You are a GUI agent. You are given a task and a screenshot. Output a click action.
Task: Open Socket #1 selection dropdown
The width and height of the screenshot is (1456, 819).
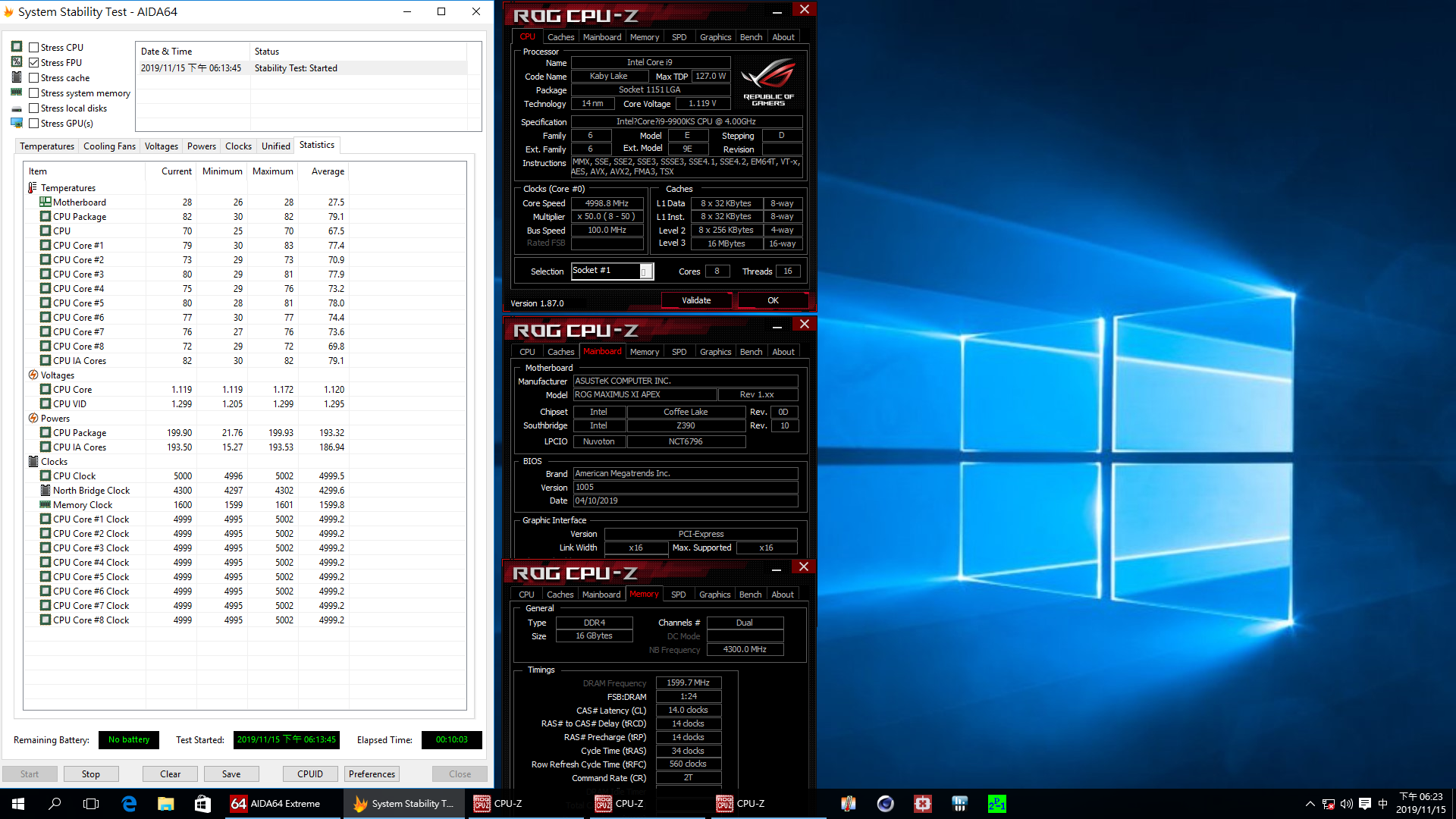646,271
